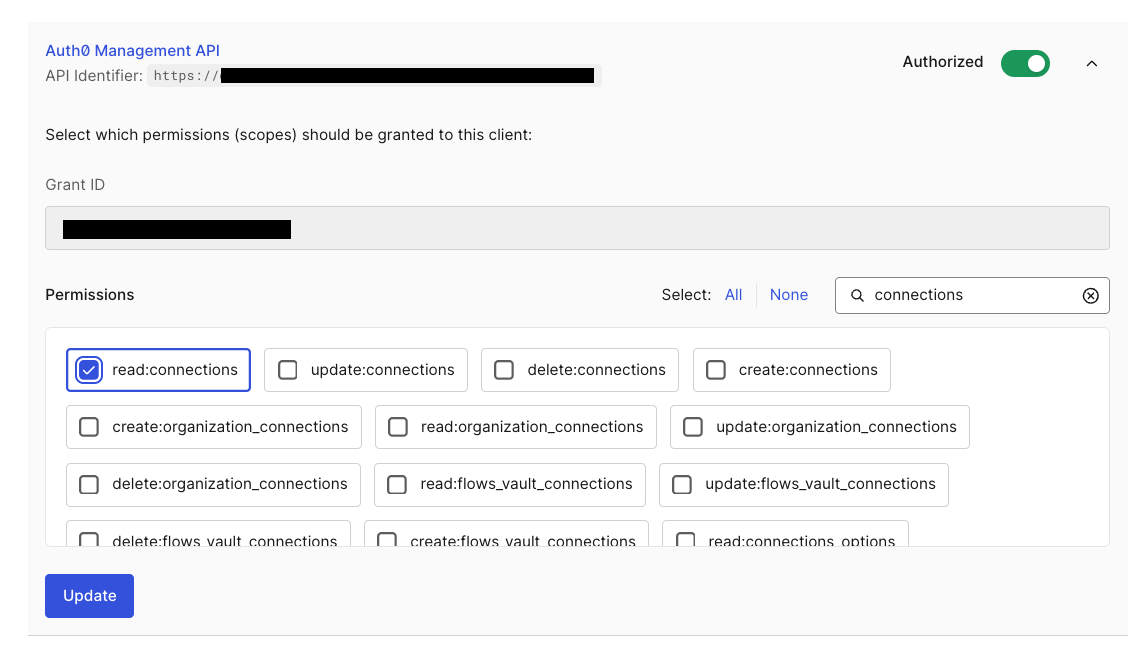The height and width of the screenshot is (666, 1139).
Task: Check create:connections permission
Action: click(716, 370)
